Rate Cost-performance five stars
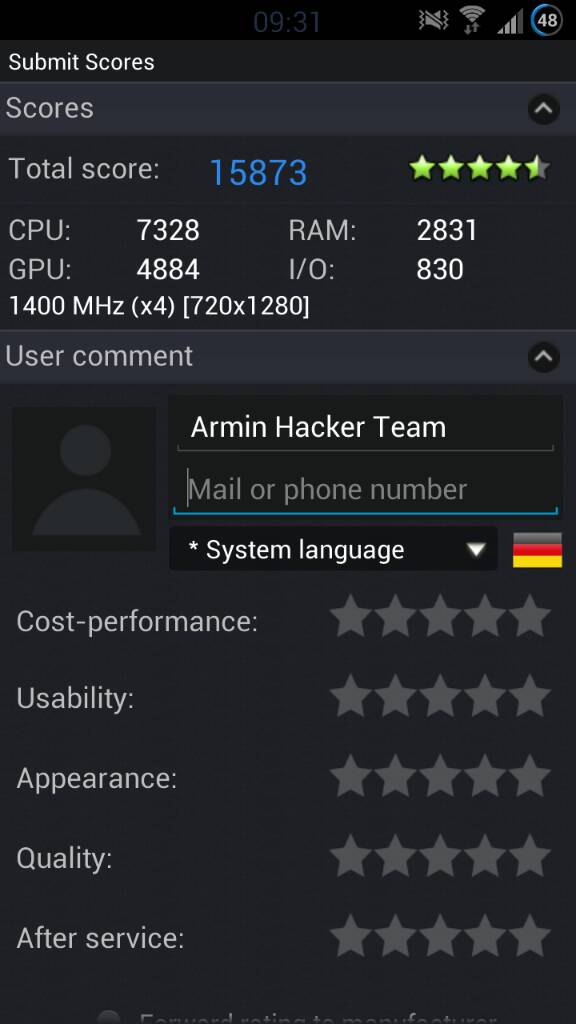Viewport: 576px width, 1024px height. coord(530,615)
